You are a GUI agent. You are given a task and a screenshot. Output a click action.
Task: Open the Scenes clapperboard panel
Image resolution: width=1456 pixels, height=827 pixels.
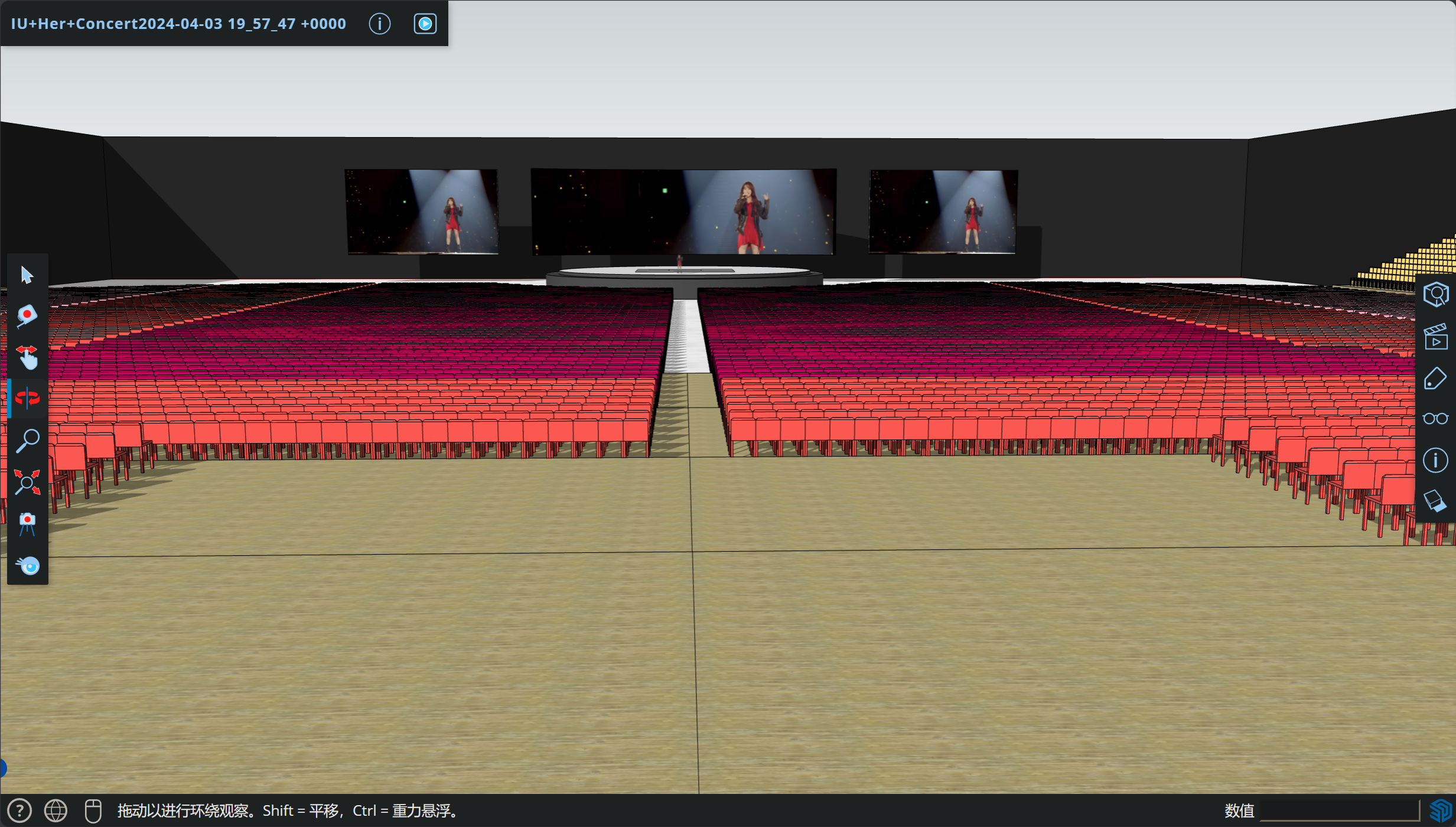pos(1435,336)
